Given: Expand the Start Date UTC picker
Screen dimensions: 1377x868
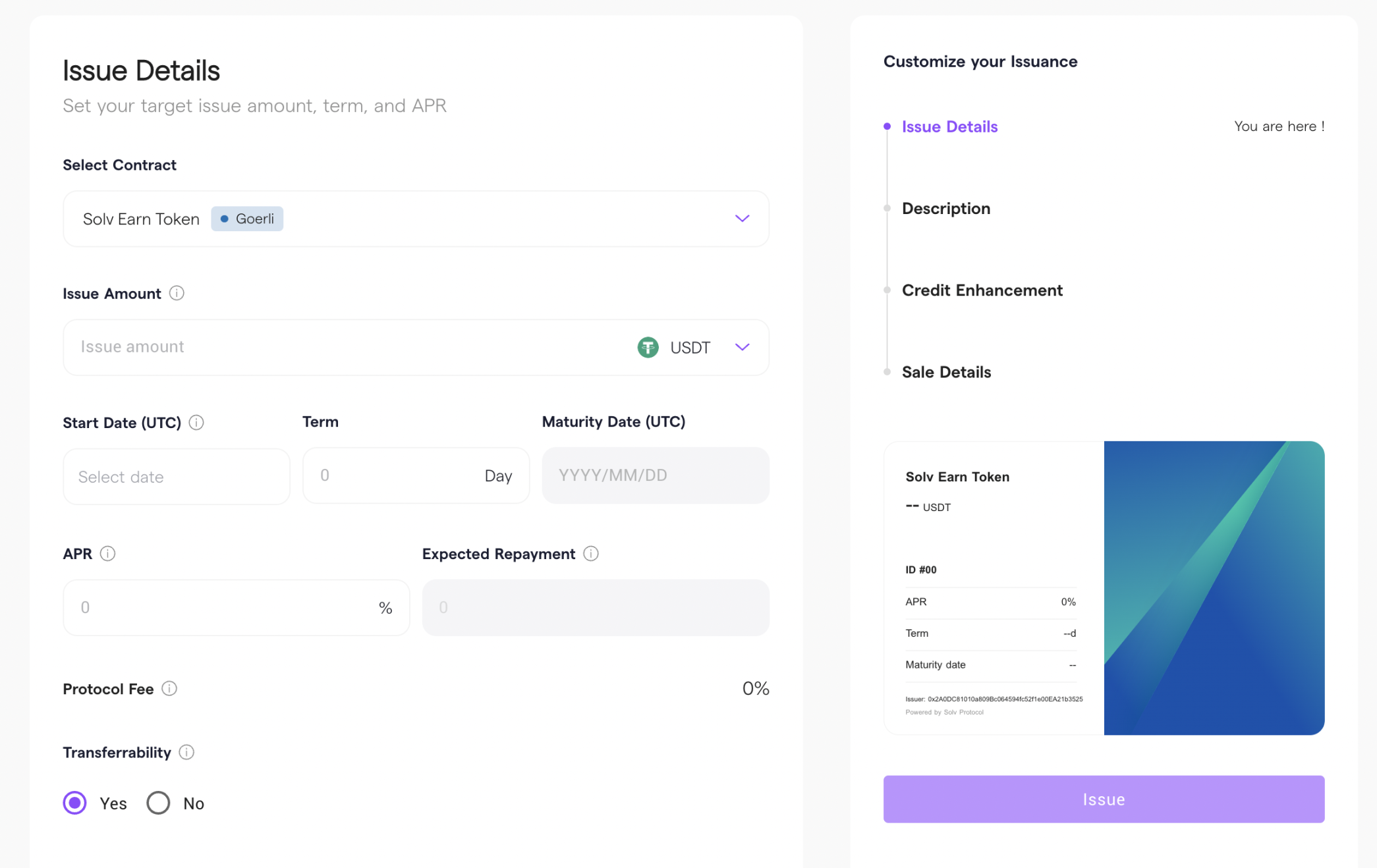Looking at the screenshot, I should click(176, 476).
